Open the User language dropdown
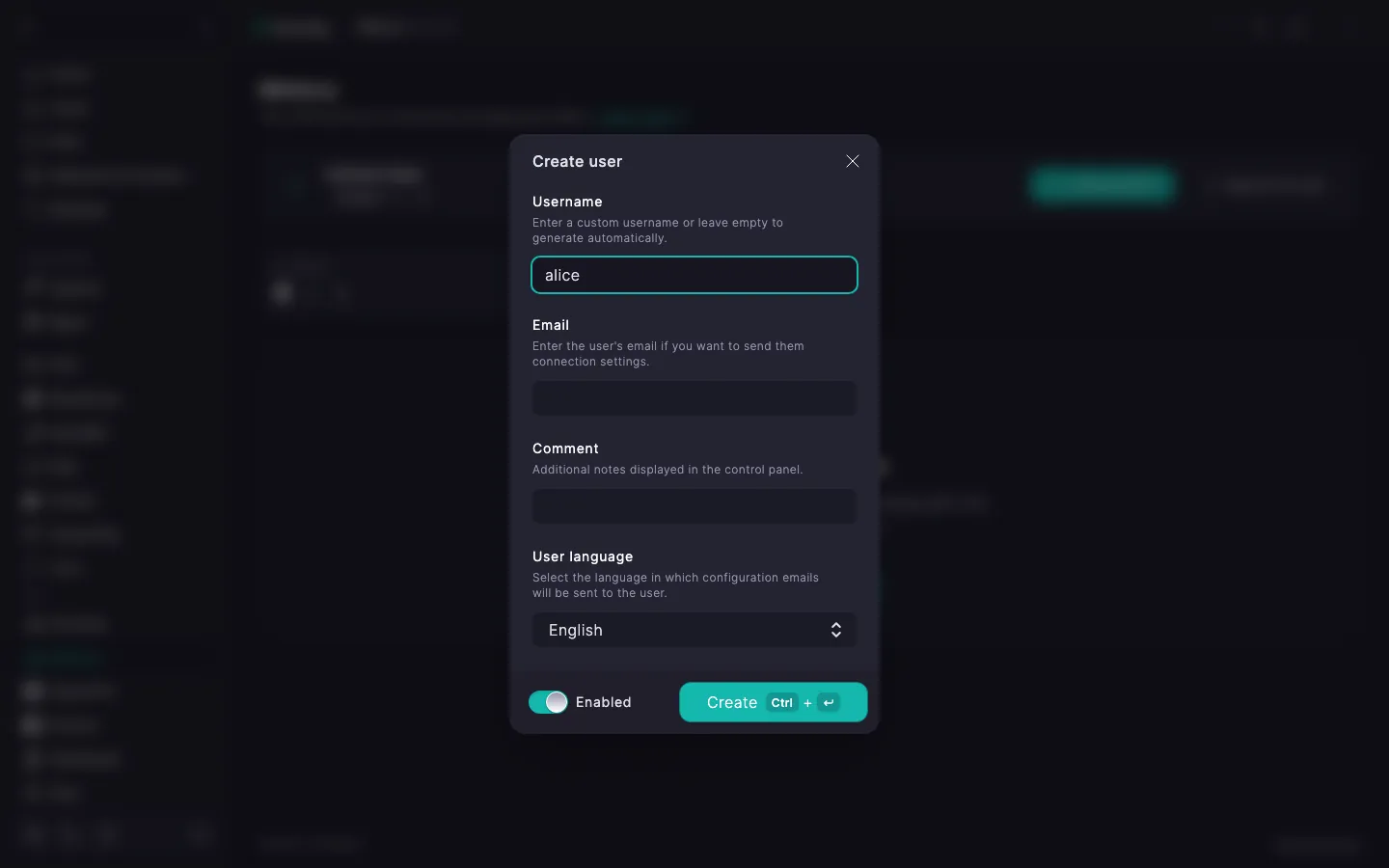The image size is (1389, 868). click(x=694, y=630)
